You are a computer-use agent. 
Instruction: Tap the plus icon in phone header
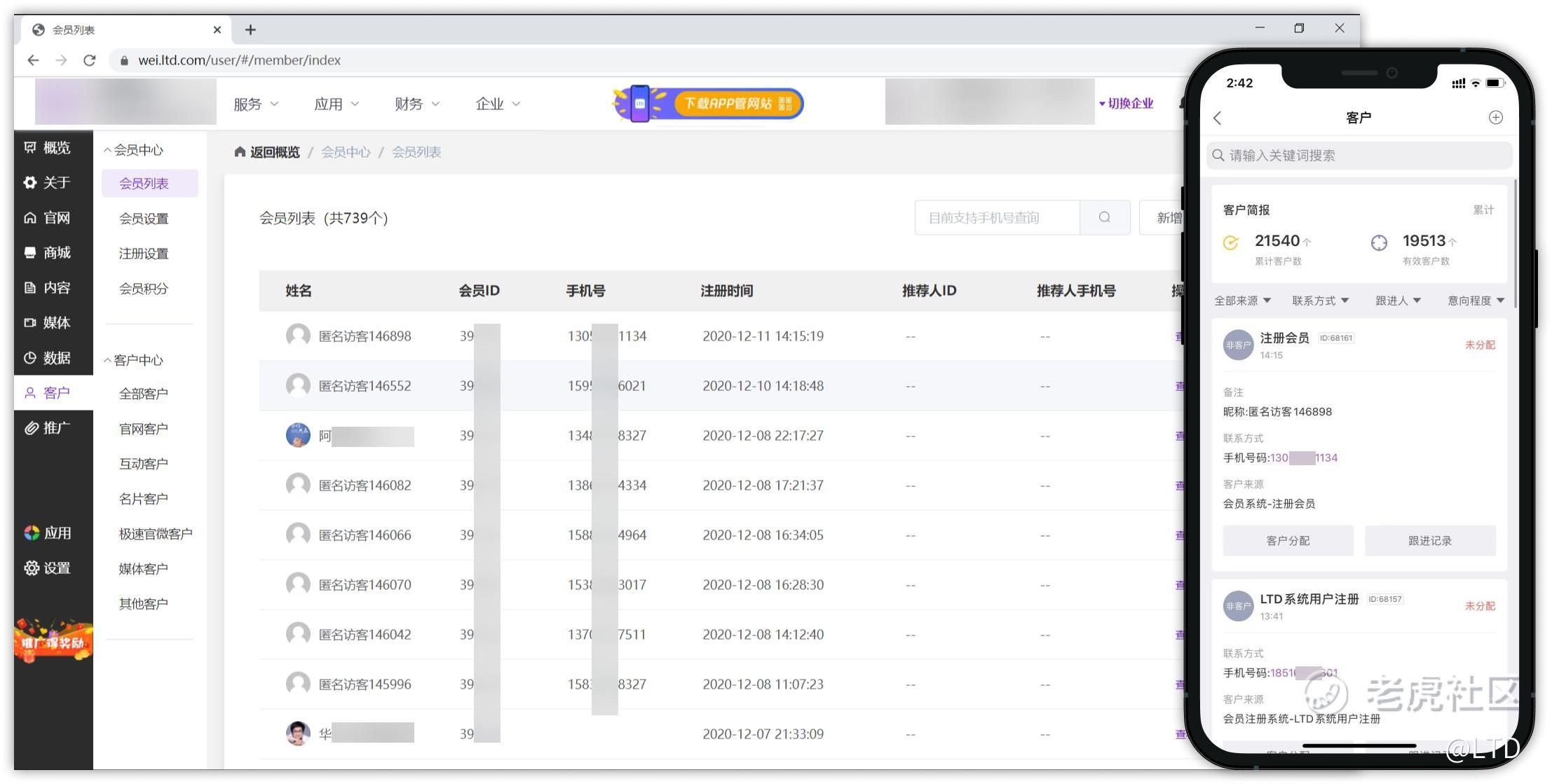tap(1495, 118)
